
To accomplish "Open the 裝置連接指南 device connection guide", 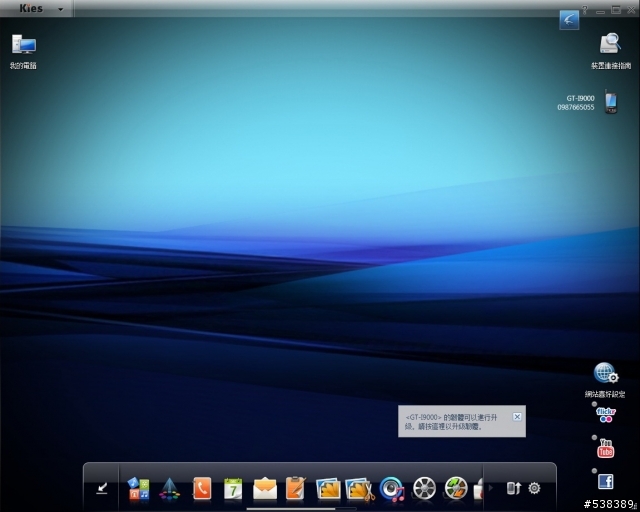I will click(610, 44).
